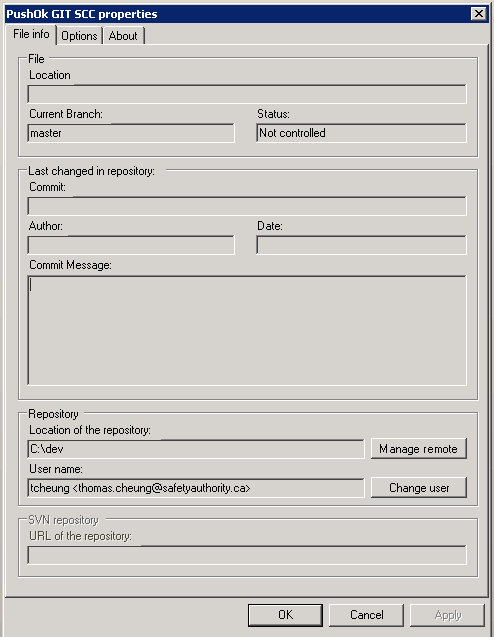Click the Commit field
The height and width of the screenshot is (637, 494).
pyautogui.click(x=247, y=206)
